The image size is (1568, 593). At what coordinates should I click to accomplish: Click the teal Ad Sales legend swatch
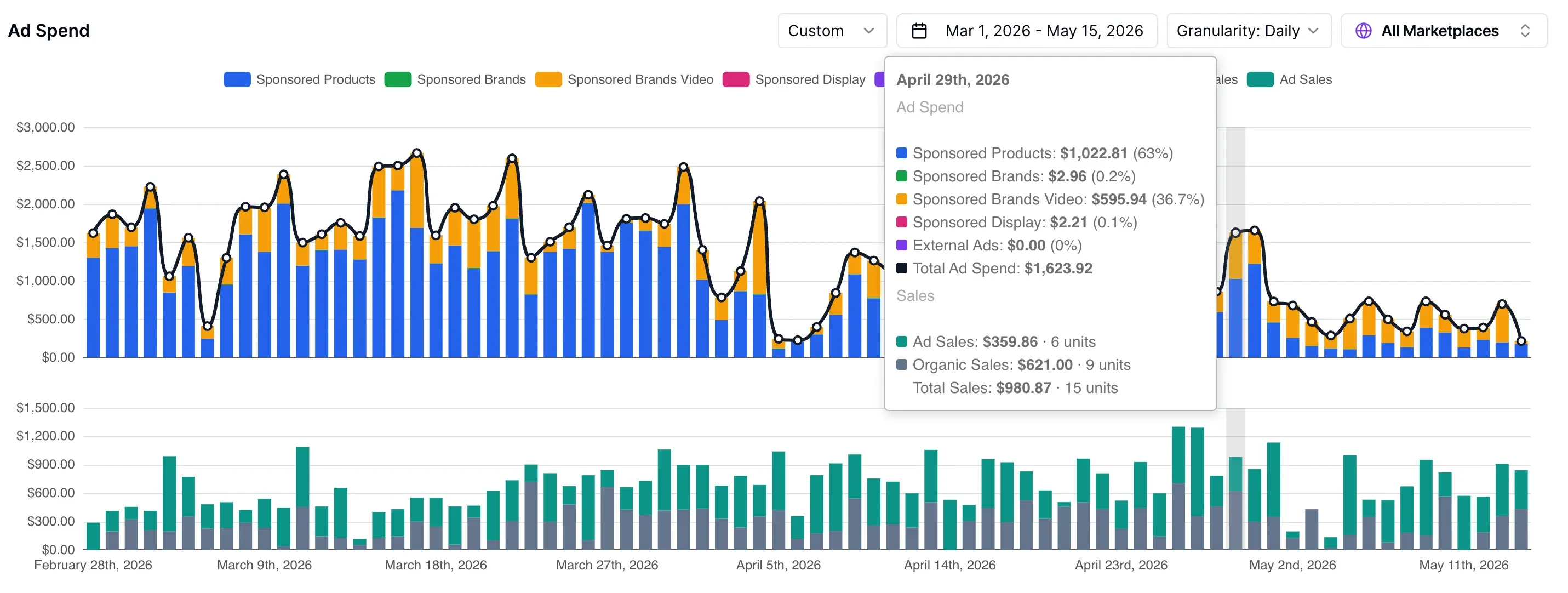point(1260,80)
